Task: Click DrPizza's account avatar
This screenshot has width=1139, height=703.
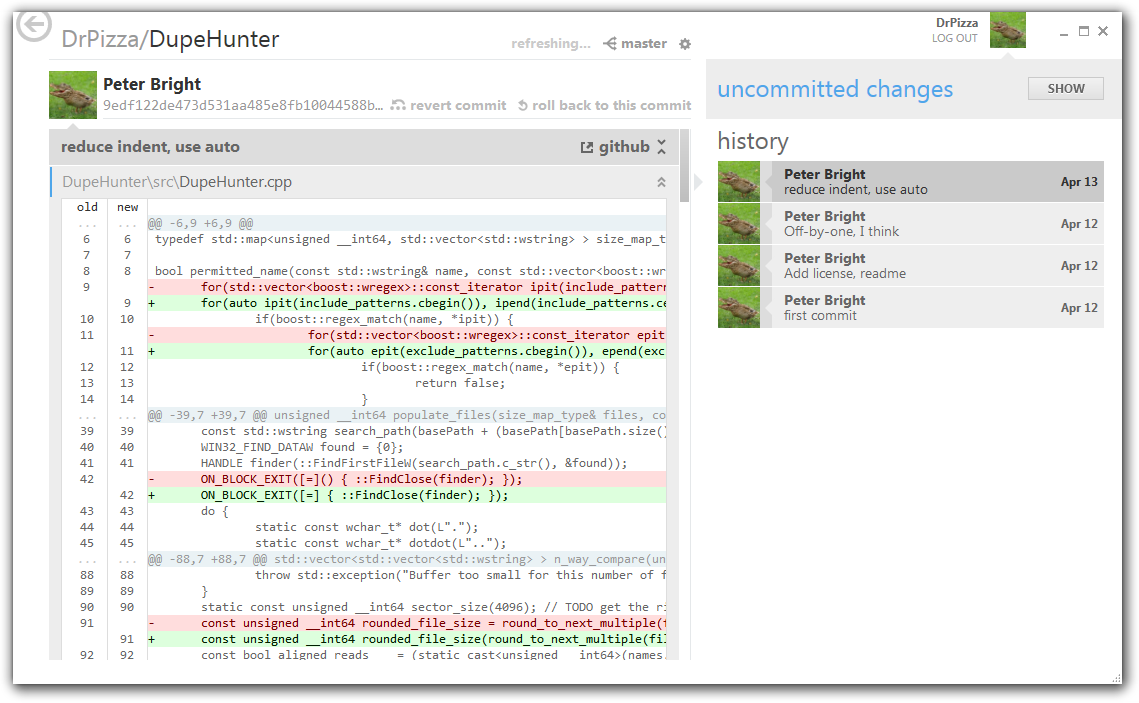Action: [x=1007, y=30]
